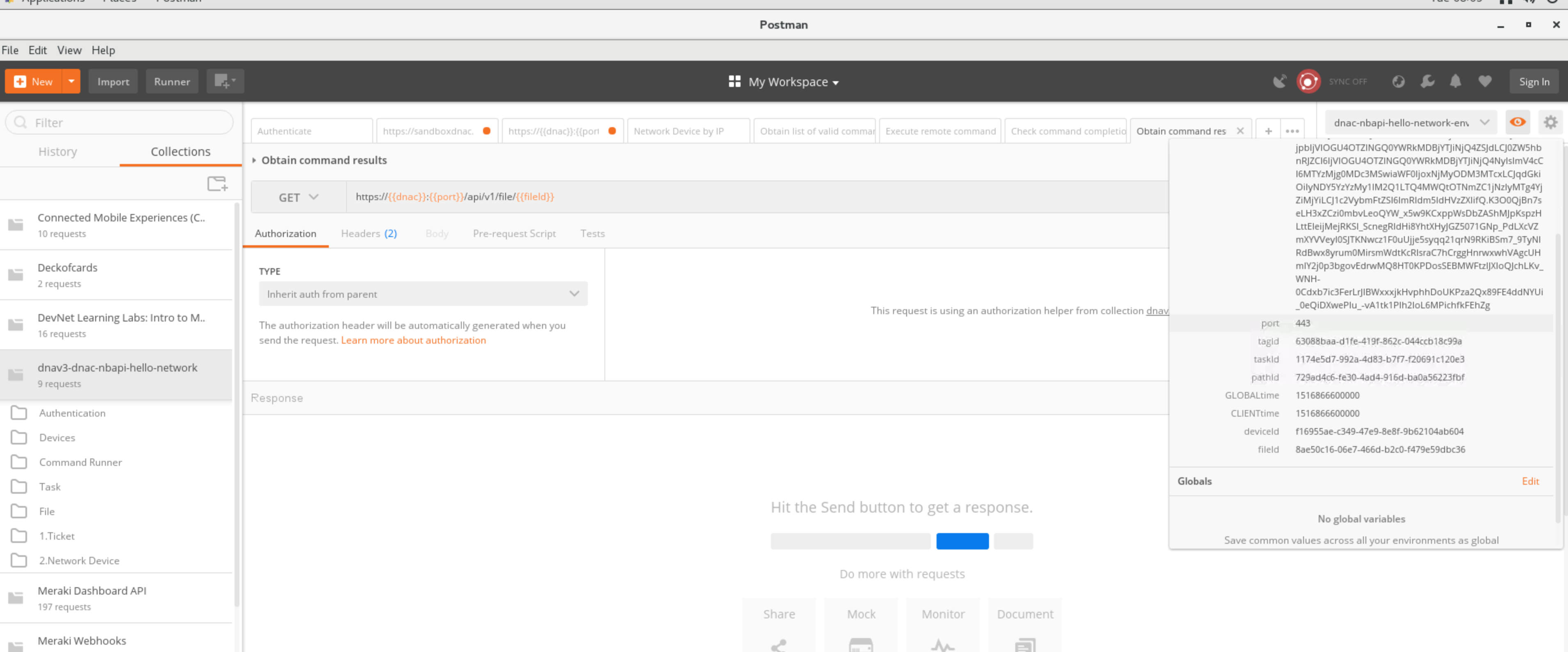This screenshot has height=652, width=1568.
Task: Toggle the SYNC OFF status
Action: coord(1348,82)
